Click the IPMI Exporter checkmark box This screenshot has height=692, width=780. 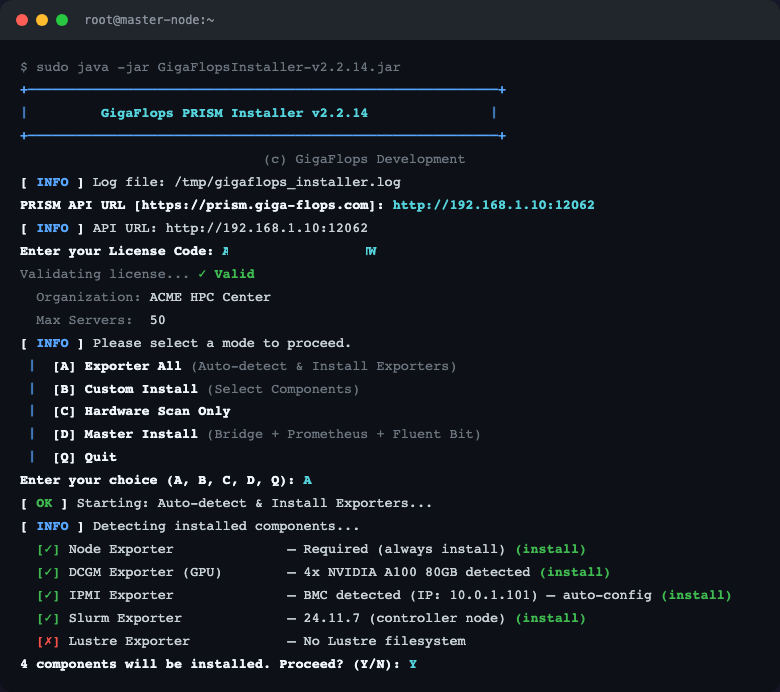point(48,595)
